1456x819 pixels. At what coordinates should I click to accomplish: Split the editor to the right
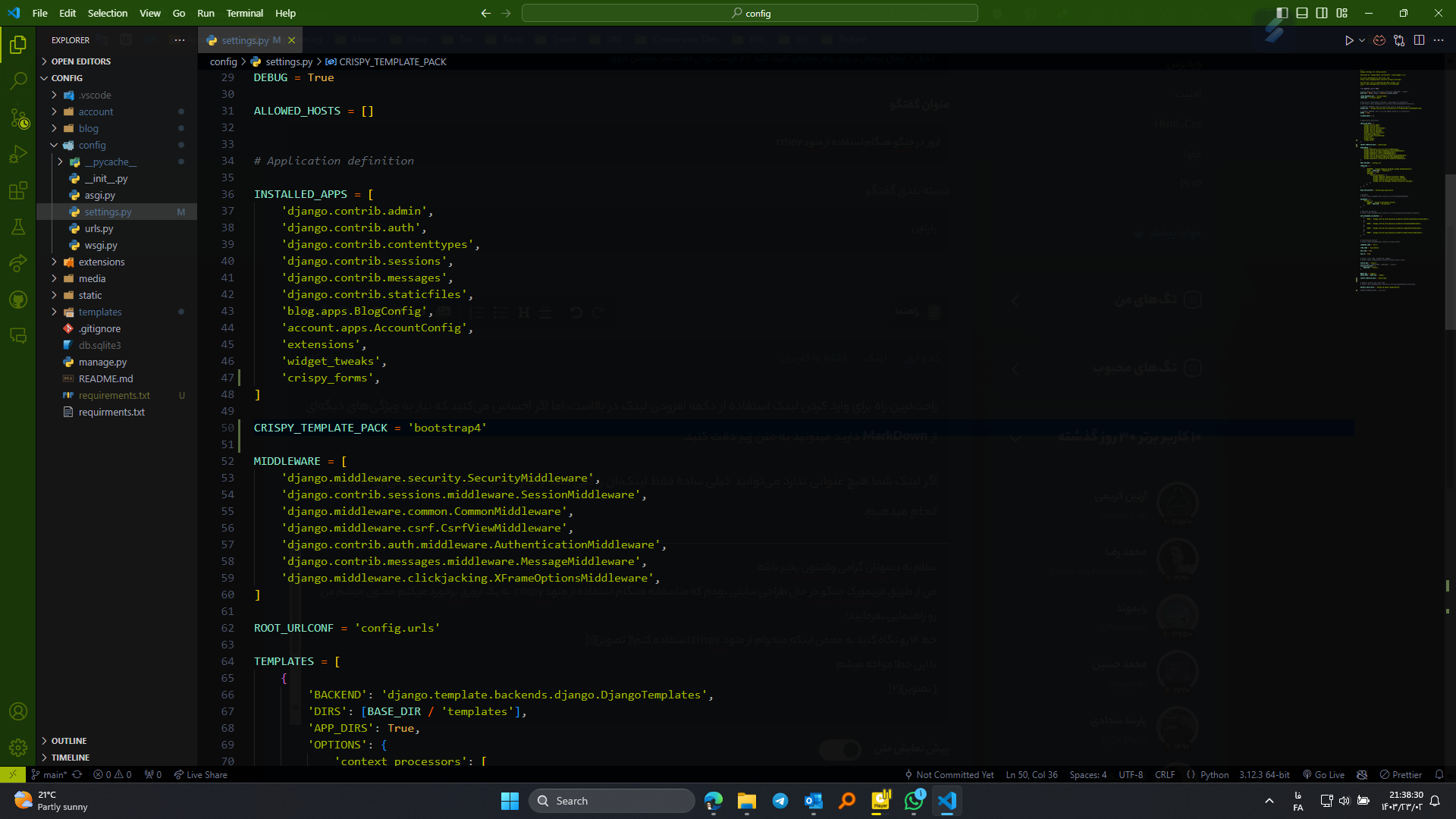[x=1419, y=40]
